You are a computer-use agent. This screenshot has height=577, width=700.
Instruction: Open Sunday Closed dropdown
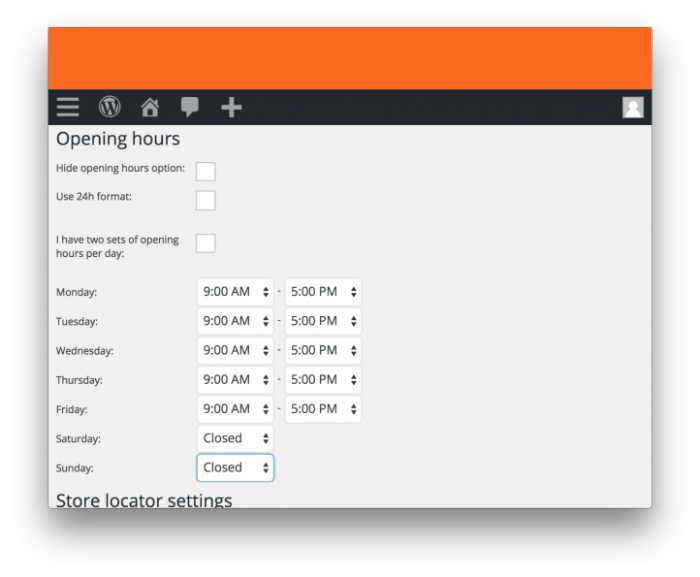pyautogui.click(x=235, y=468)
